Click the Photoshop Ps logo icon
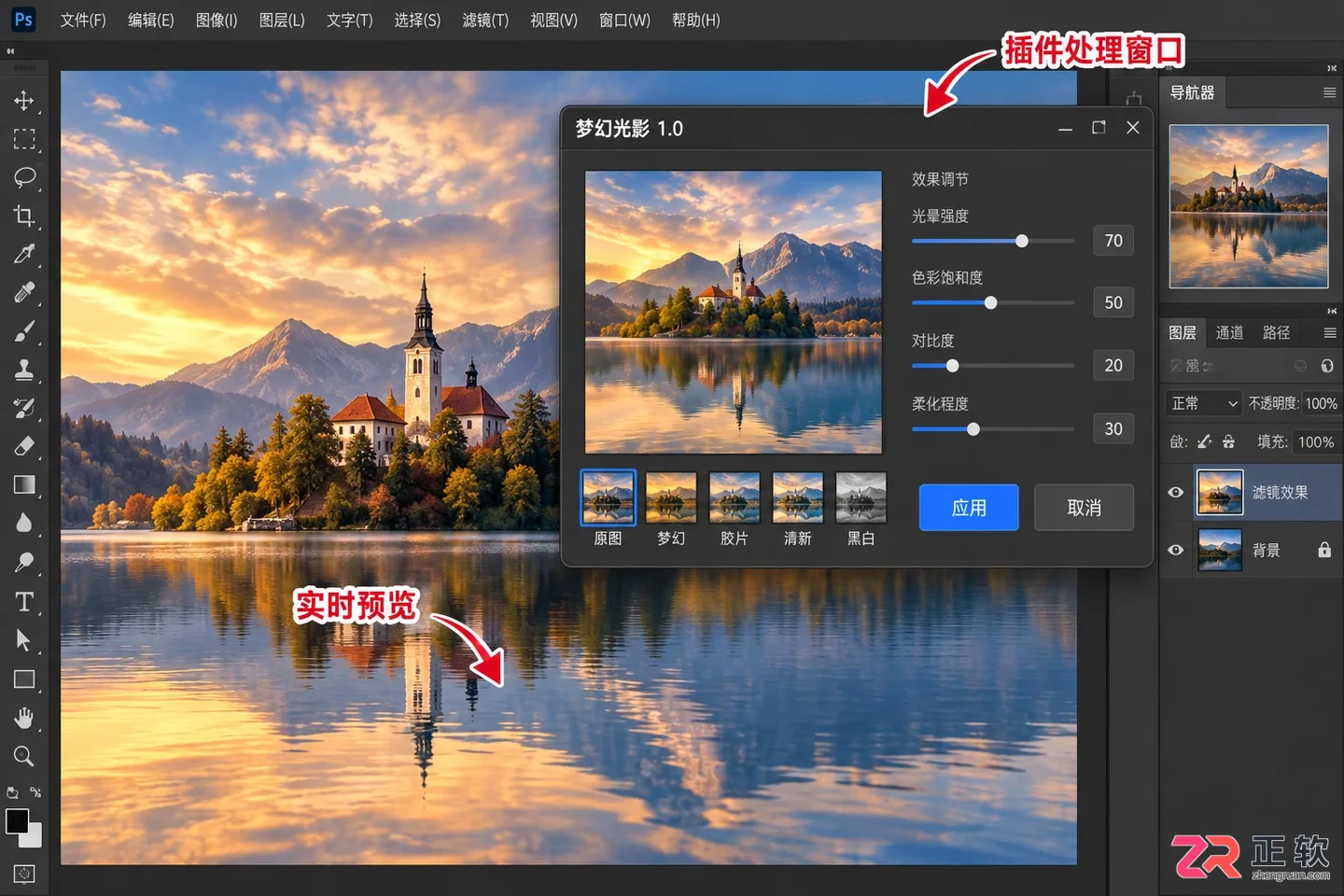This screenshot has width=1344, height=896. (23, 20)
